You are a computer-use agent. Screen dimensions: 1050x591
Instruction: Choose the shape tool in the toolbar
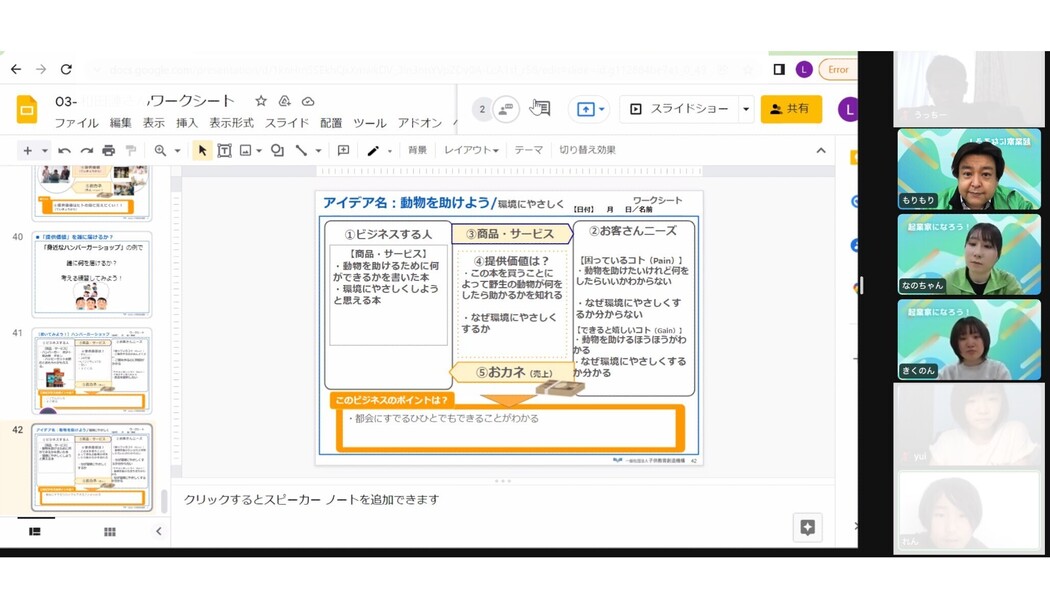(277, 151)
